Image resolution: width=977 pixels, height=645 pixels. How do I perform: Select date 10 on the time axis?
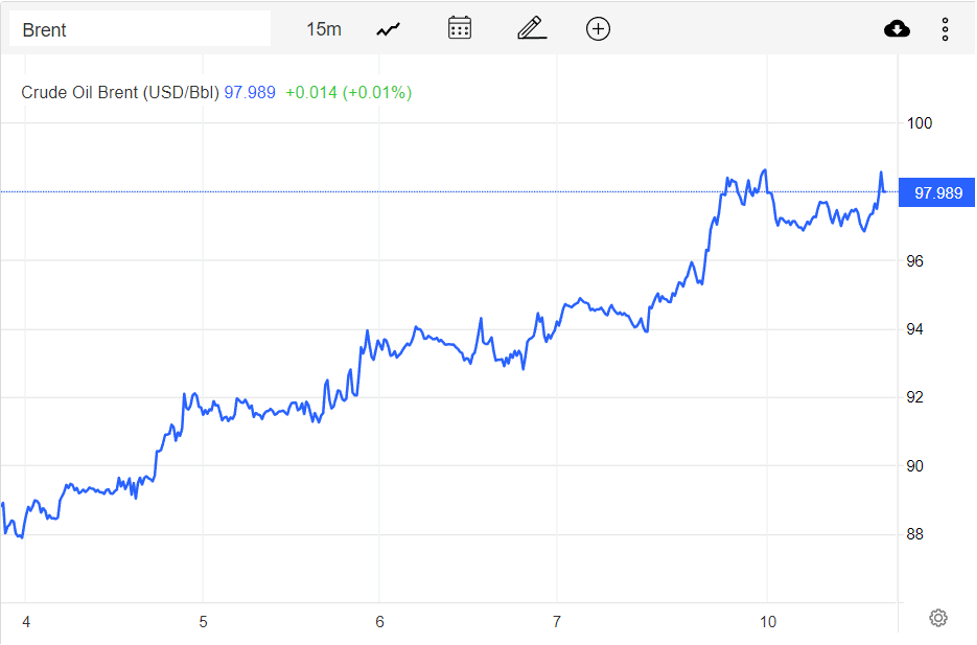[765, 622]
